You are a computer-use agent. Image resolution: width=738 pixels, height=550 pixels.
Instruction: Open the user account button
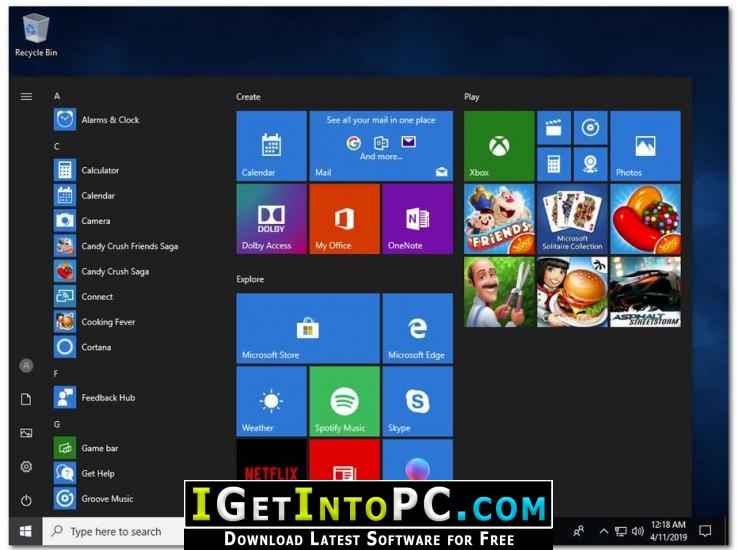click(x=26, y=366)
